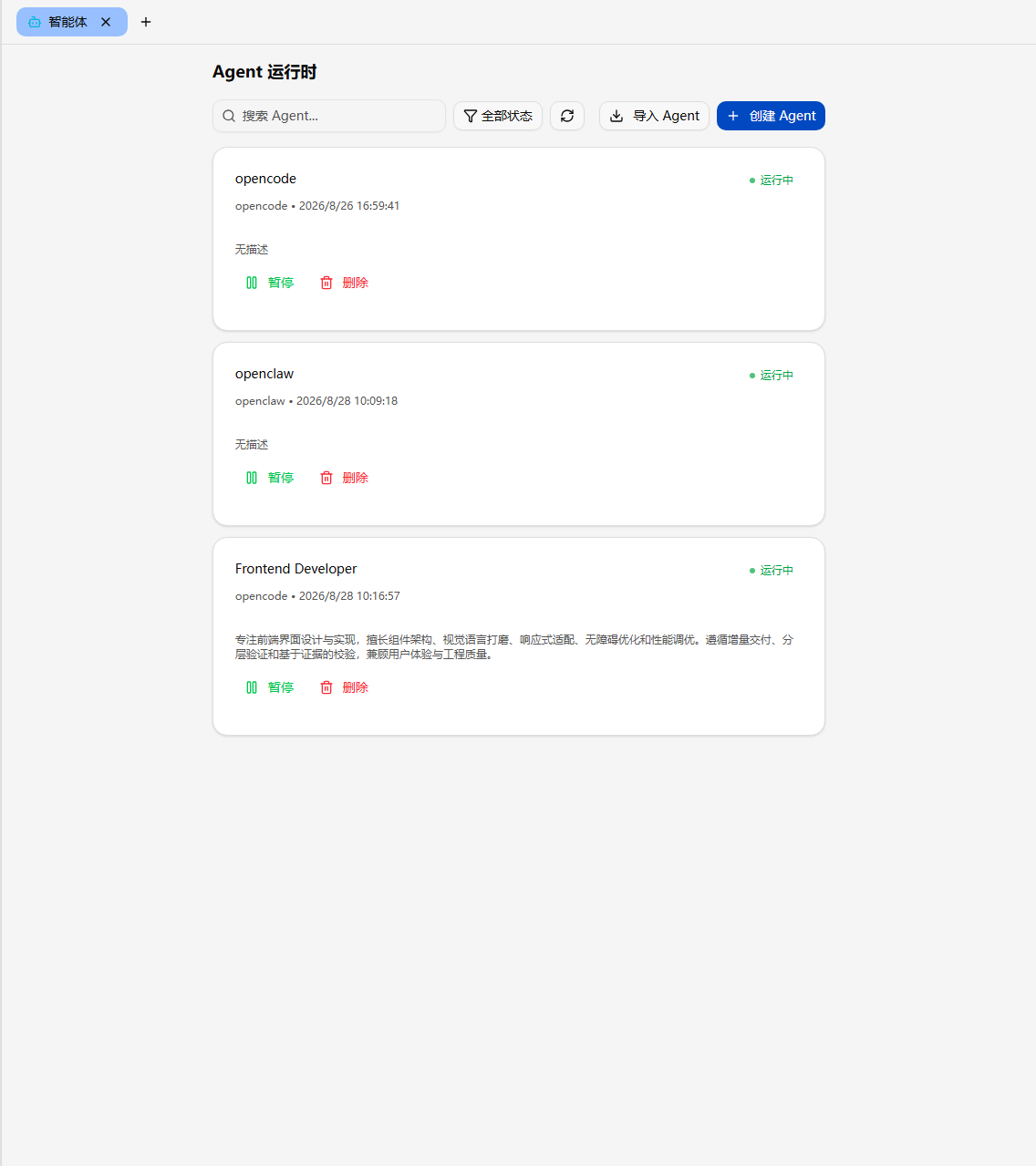Click the timestamp 2026/8/28 10:09:18
The image size is (1036, 1166).
[x=347, y=401]
